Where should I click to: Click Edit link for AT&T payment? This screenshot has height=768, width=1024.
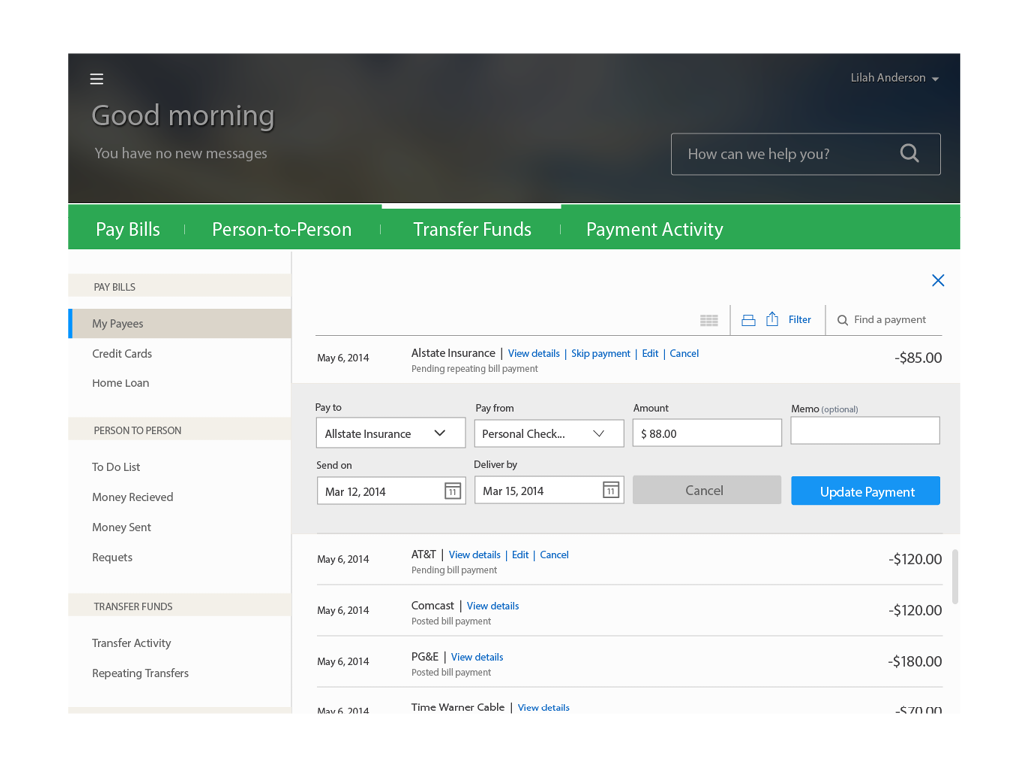click(520, 554)
